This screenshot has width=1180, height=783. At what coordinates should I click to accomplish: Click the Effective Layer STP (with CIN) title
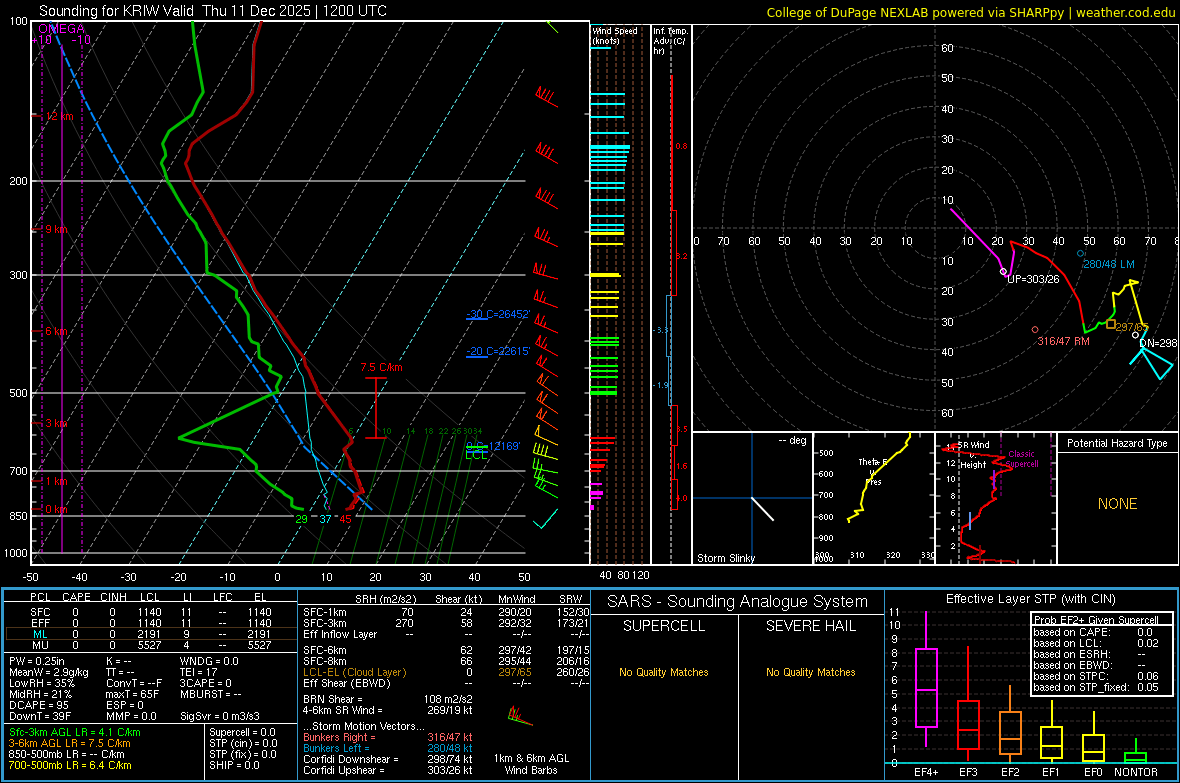[x=1031, y=599]
